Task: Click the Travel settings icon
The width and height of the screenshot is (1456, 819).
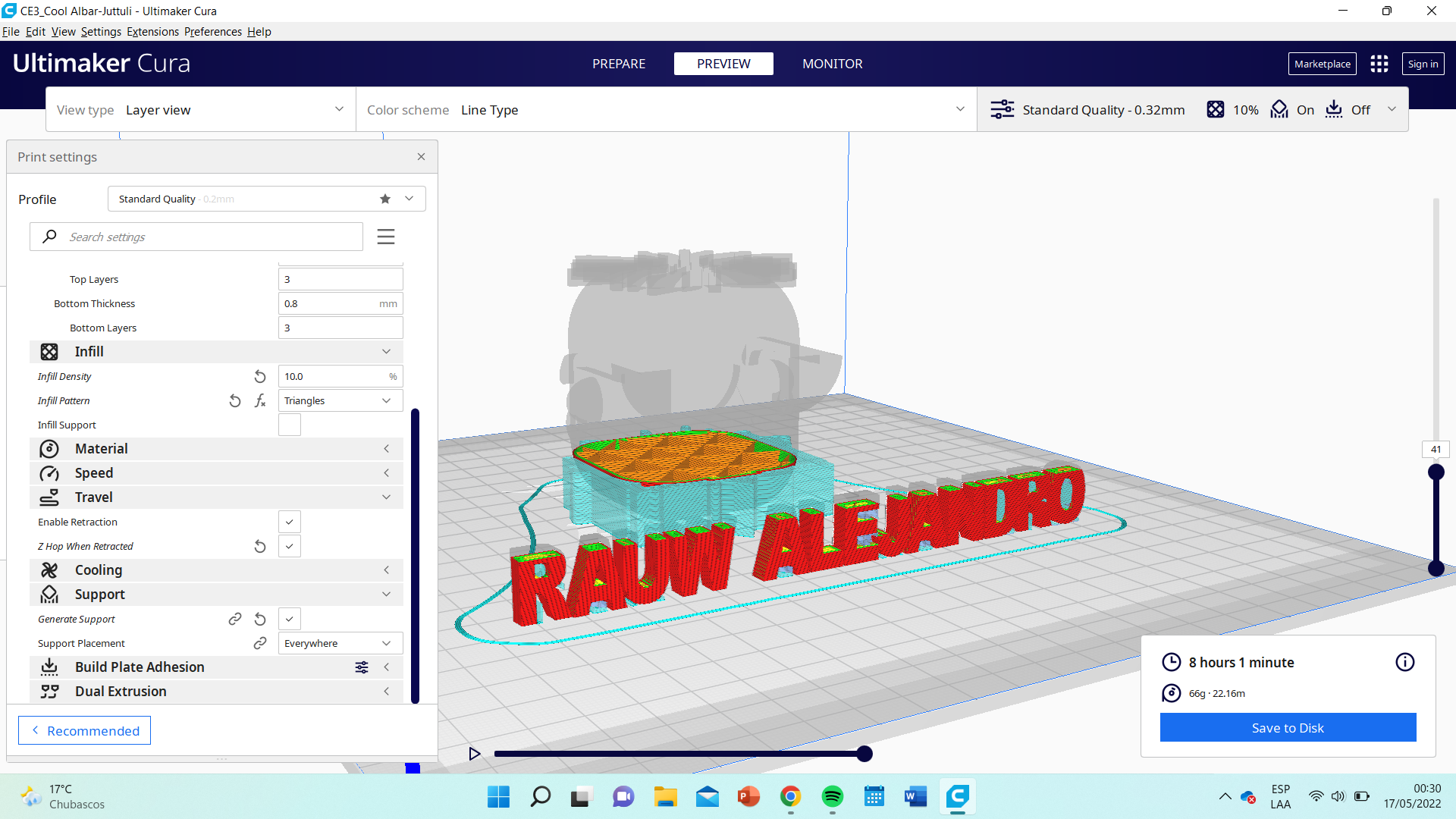Action: (50, 497)
